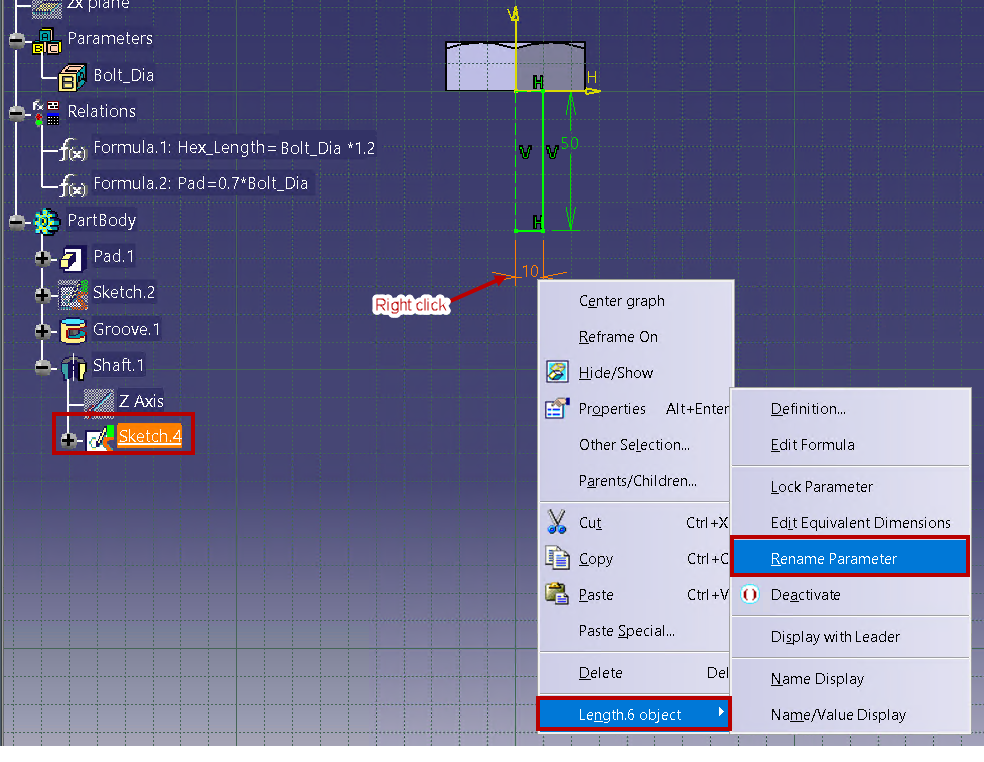Collapse the Shaft.1 tree node

[43, 366]
